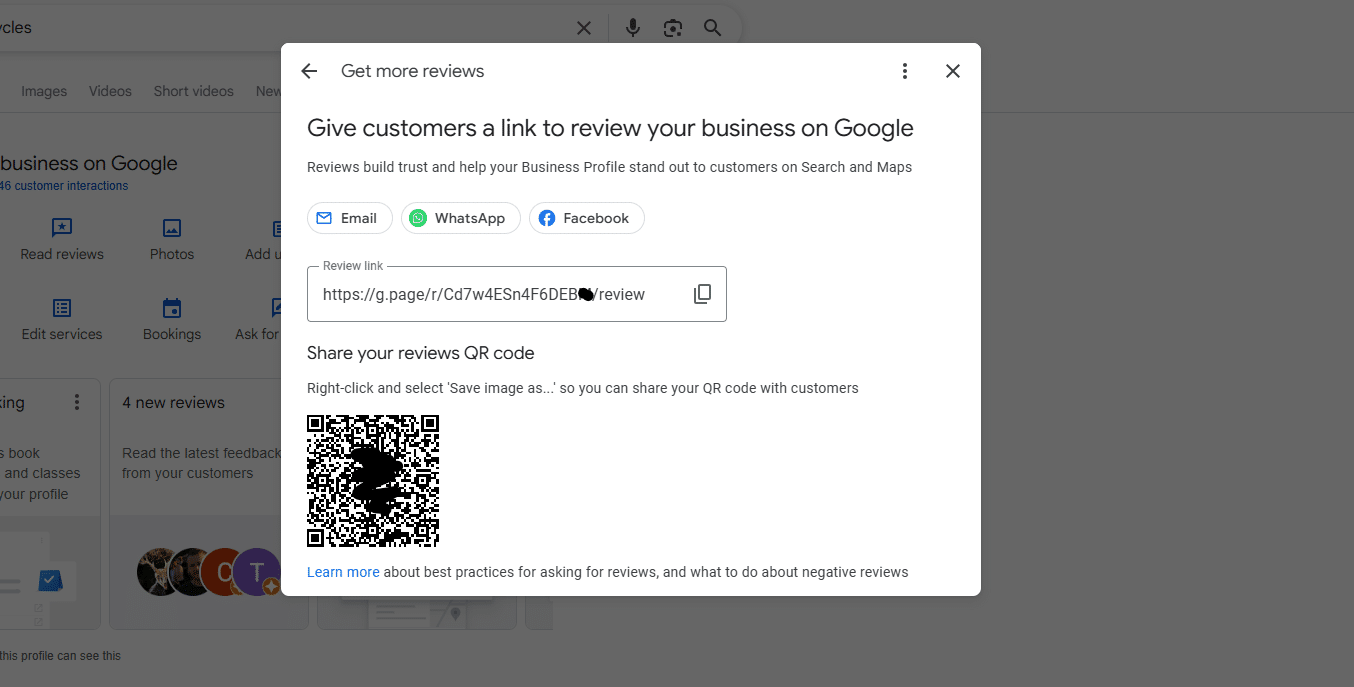
Task: Switch to the Videos search tab
Action: point(110,91)
